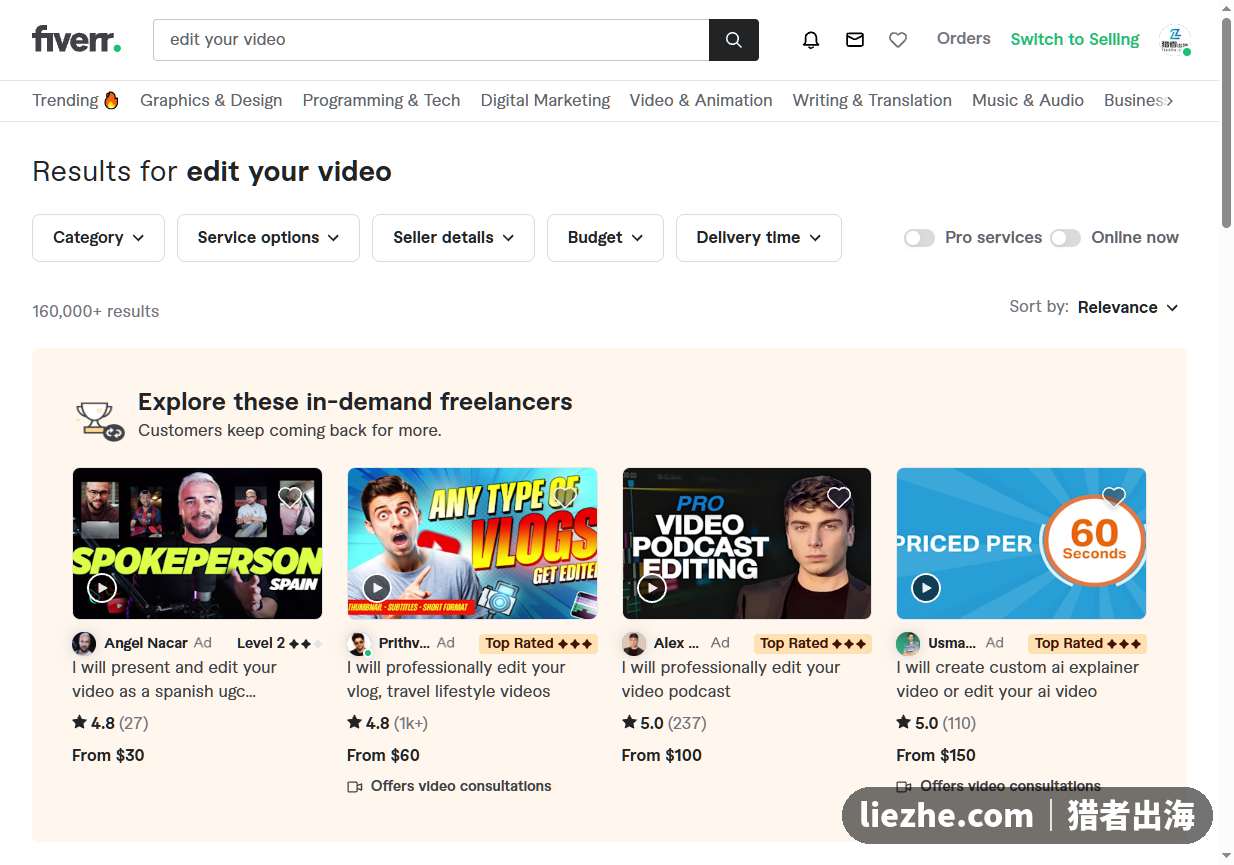Click video camera icon under From $60
This screenshot has width=1234, height=865.
tap(354, 787)
